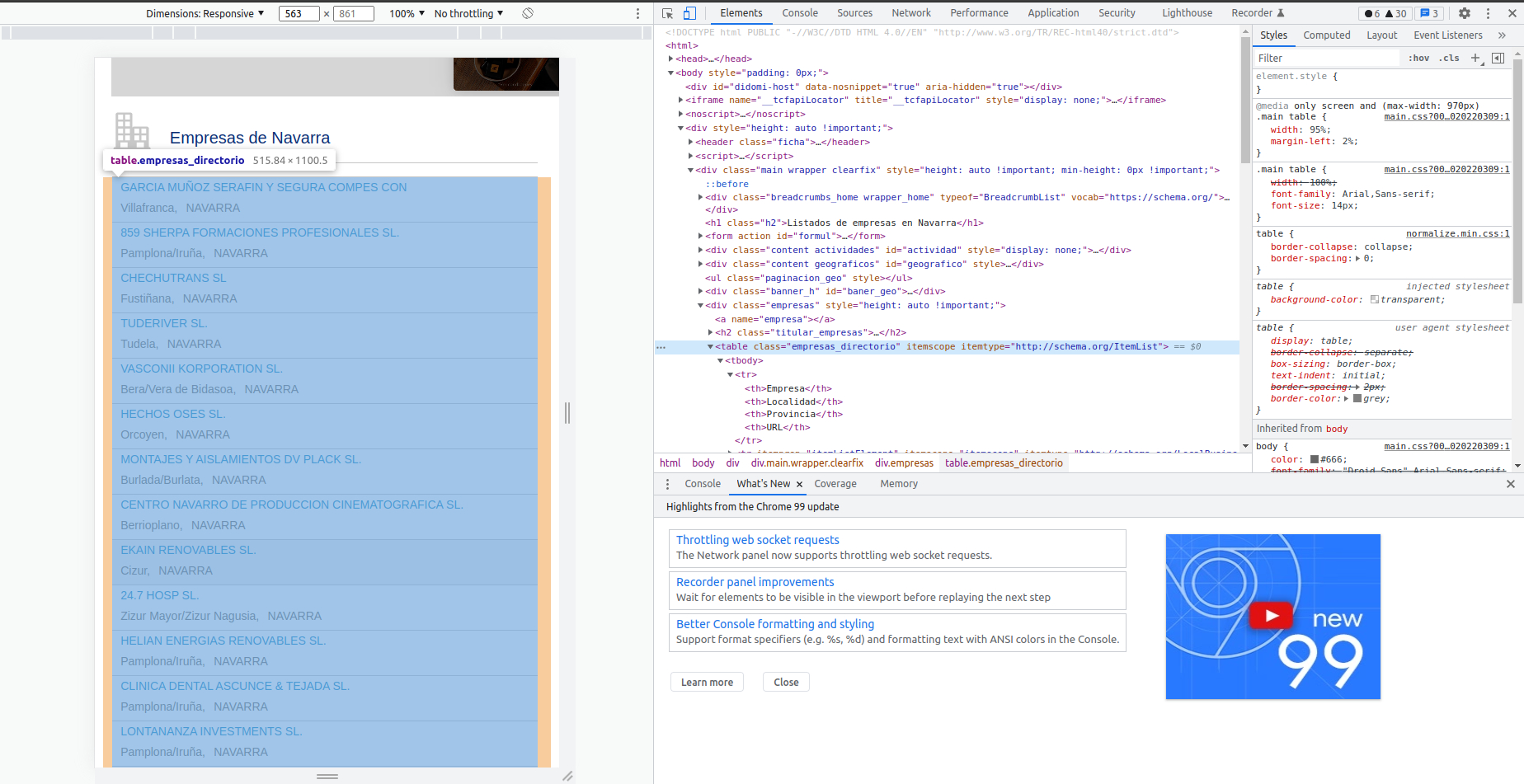The height and width of the screenshot is (784, 1524).
Task: Collapse the body element node
Action: (671, 73)
